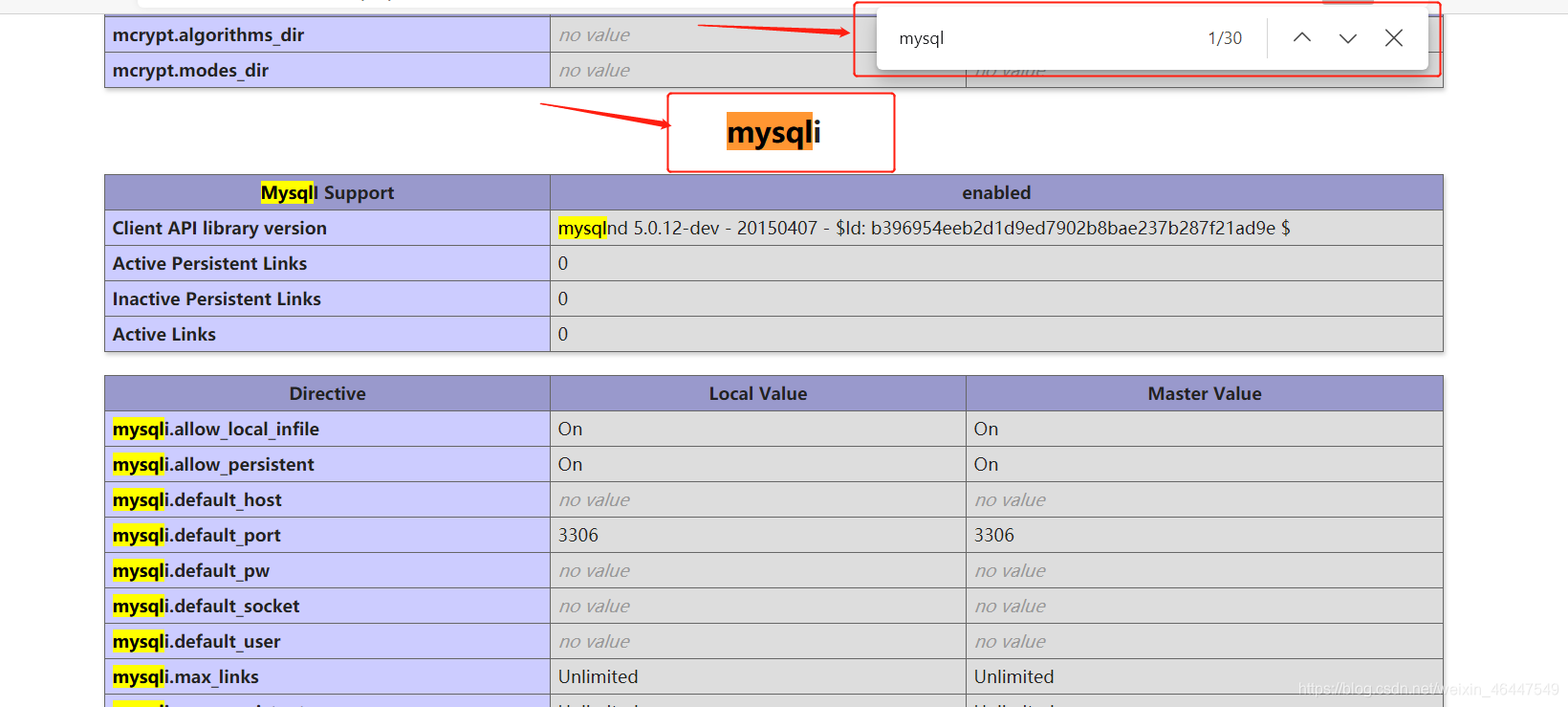Click no value local cell for mcrypt.modes_dir
Image resolution: width=1568 pixels, height=707 pixels.
tap(595, 70)
